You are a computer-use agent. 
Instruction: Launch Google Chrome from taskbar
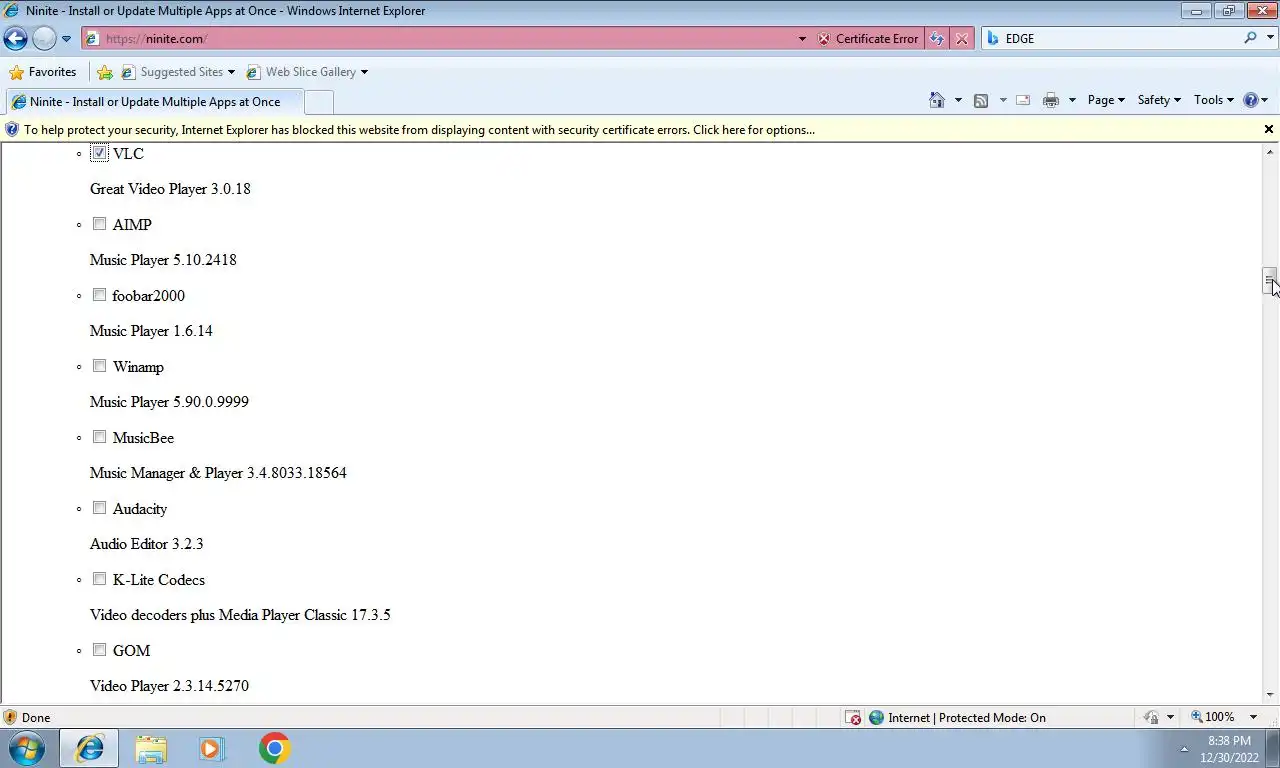pyautogui.click(x=274, y=748)
